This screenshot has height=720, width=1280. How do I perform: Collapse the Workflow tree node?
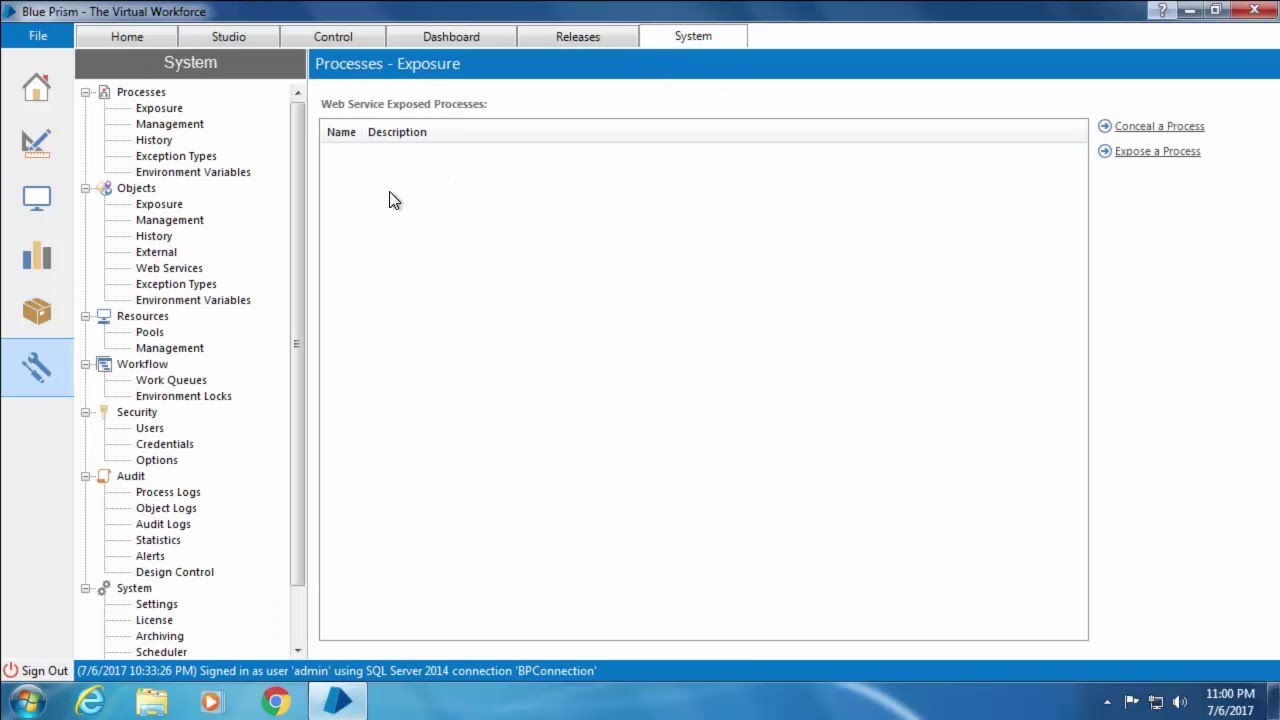[x=86, y=364]
